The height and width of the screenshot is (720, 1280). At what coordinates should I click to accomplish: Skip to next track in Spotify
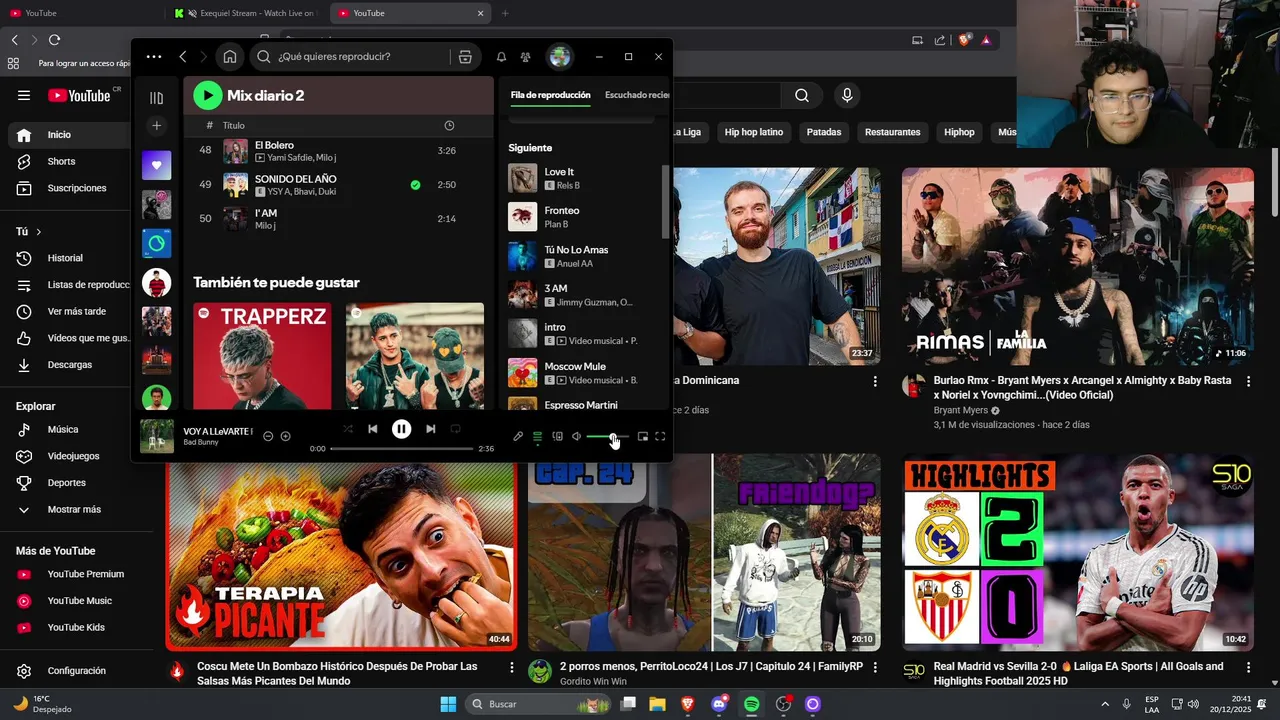[x=430, y=429]
